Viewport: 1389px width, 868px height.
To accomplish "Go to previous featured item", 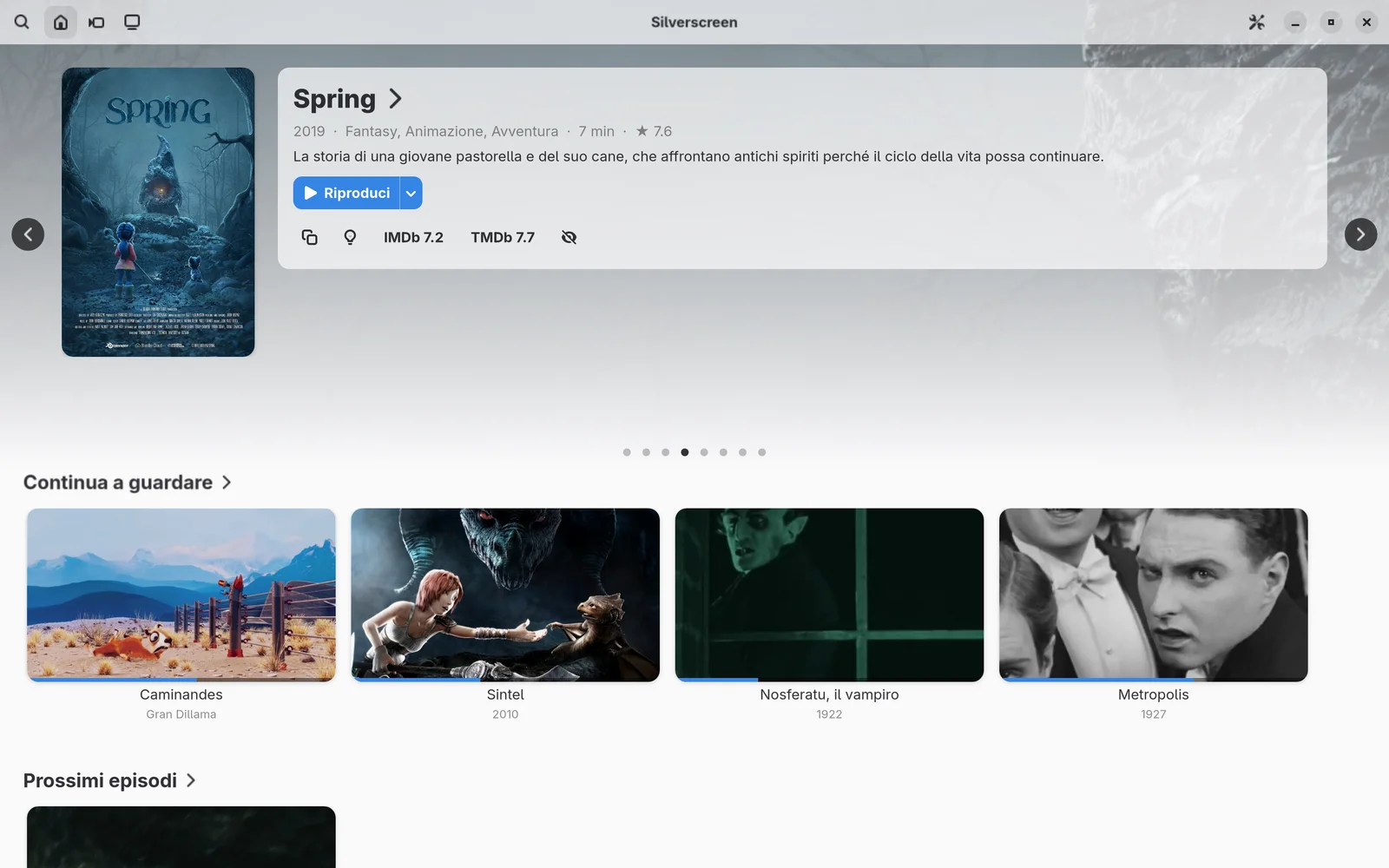I will pyautogui.click(x=28, y=234).
